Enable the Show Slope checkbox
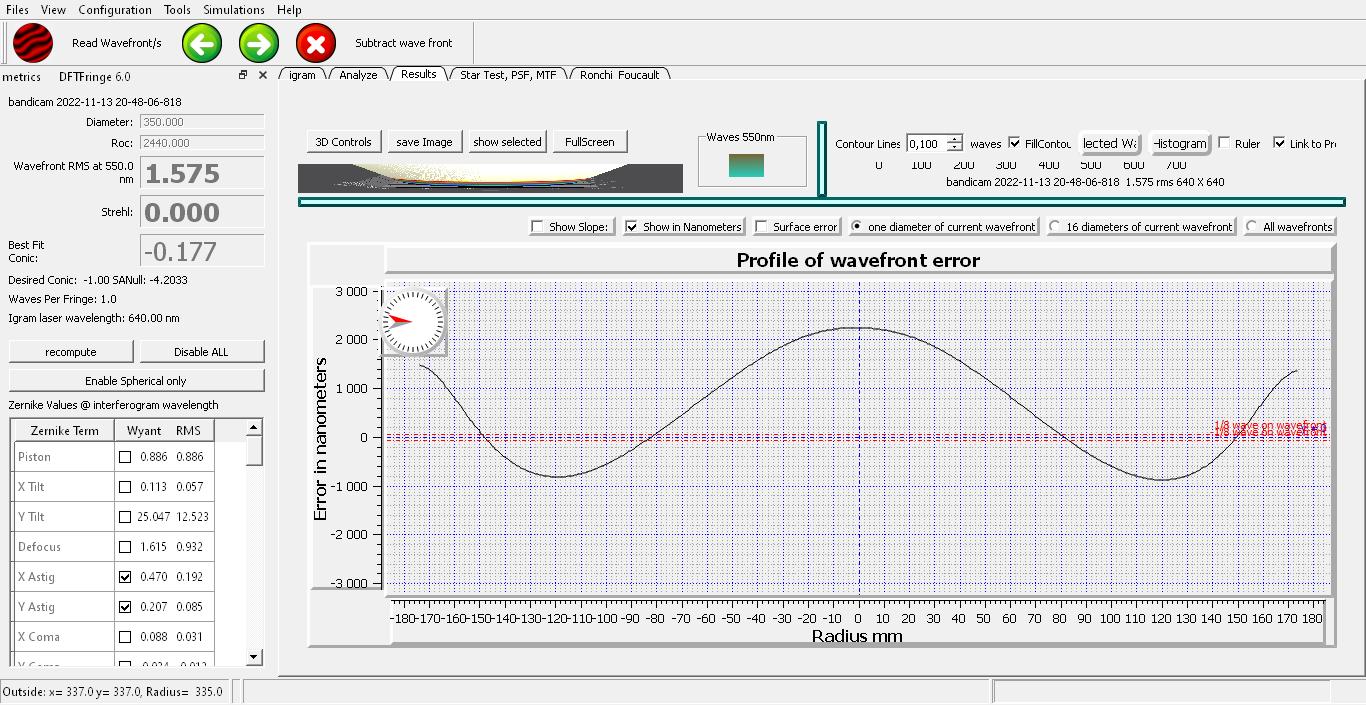 tap(538, 227)
